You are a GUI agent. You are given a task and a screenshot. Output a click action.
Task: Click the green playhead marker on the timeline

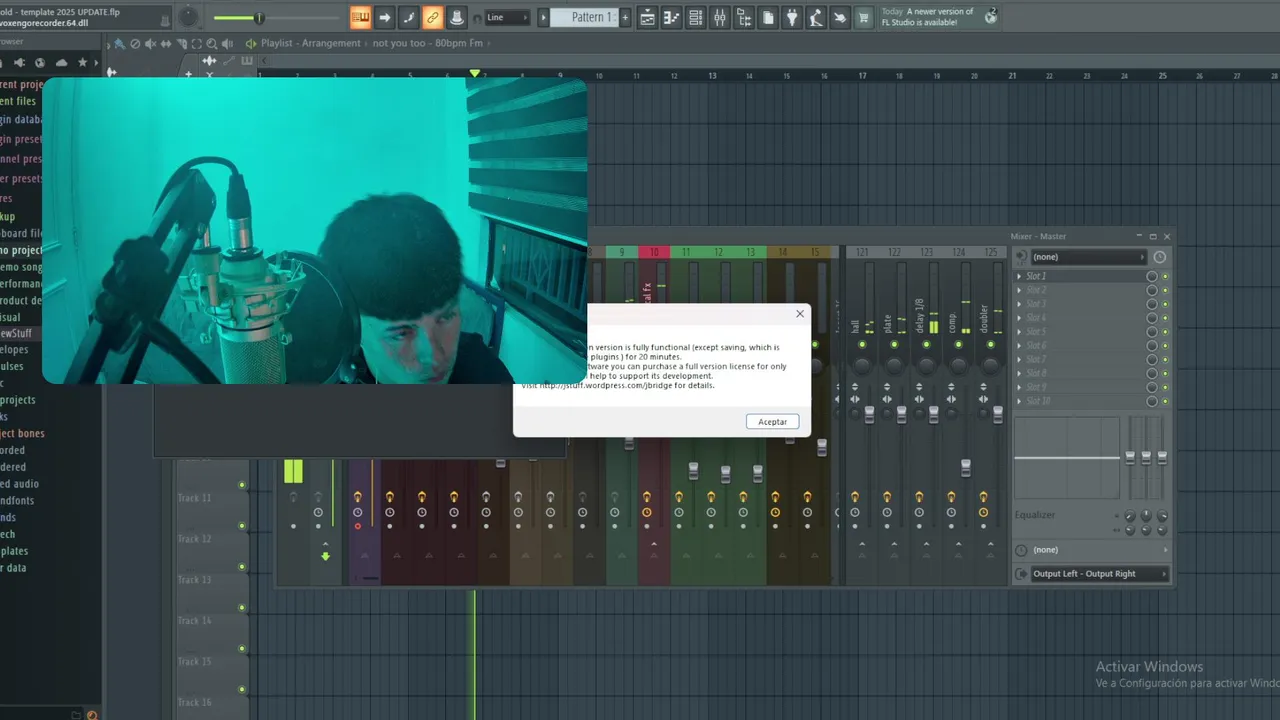tap(475, 74)
